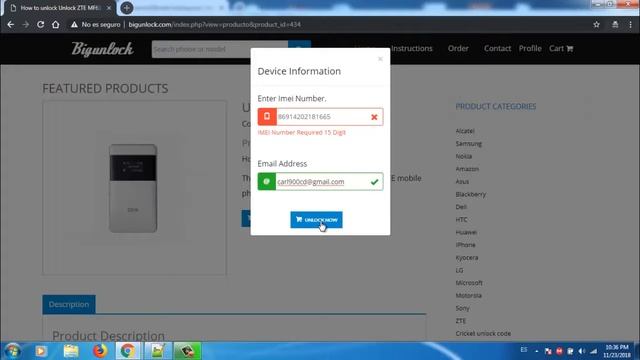The image size is (640, 360).
Task: Click the red X in IMEI field
Action: (x=374, y=117)
